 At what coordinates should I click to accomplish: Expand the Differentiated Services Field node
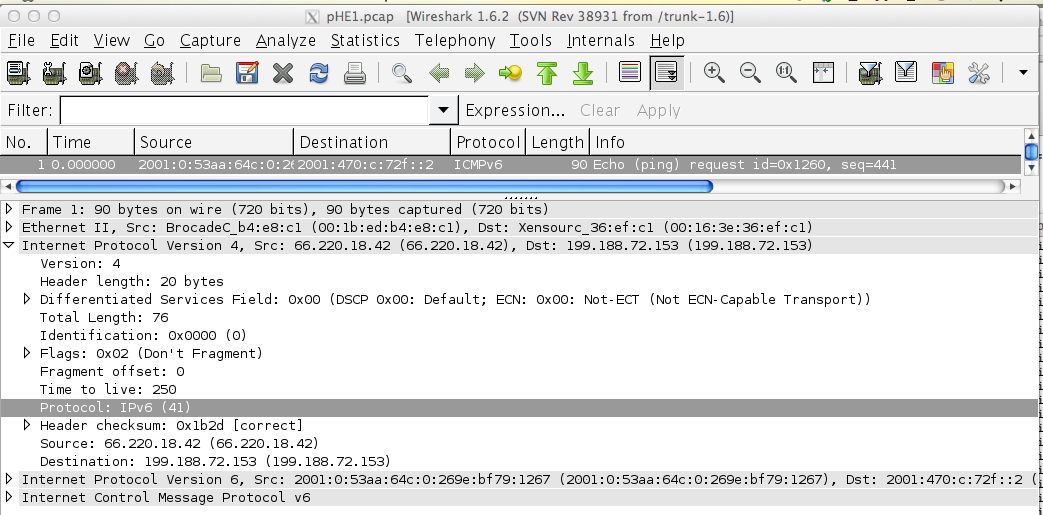click(27, 299)
